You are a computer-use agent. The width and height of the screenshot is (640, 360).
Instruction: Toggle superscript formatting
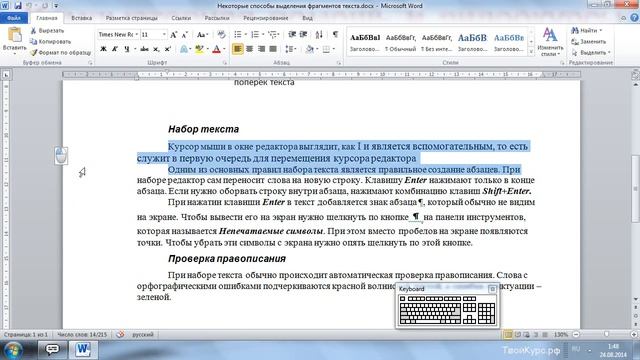click(x=167, y=49)
